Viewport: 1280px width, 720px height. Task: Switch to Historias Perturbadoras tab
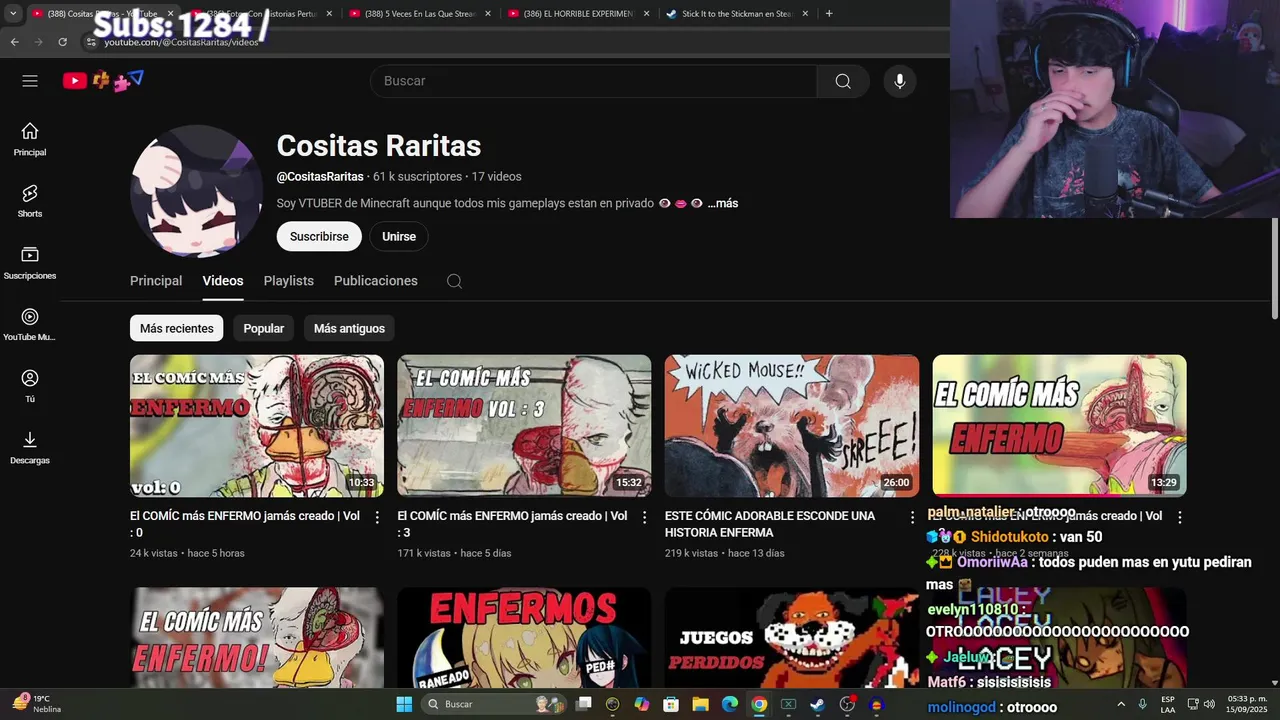(260, 14)
